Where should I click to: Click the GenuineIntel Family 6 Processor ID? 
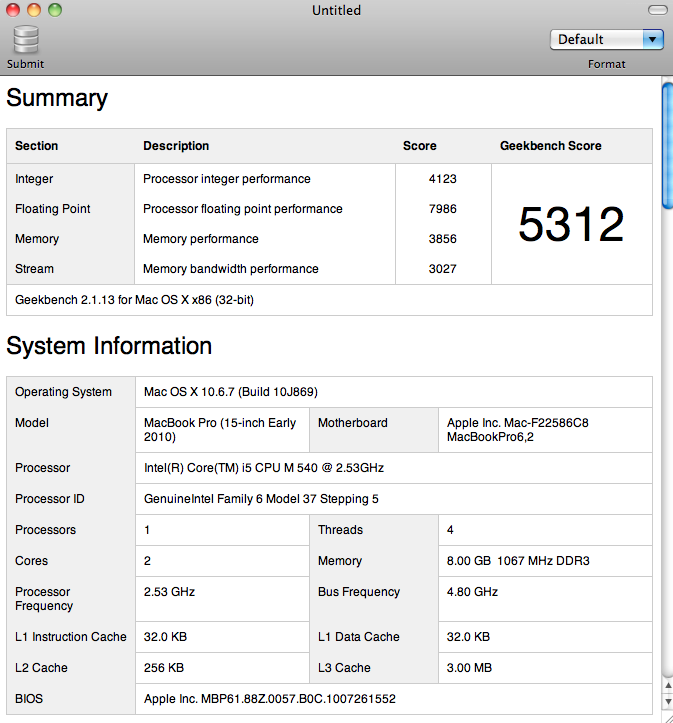coord(261,499)
